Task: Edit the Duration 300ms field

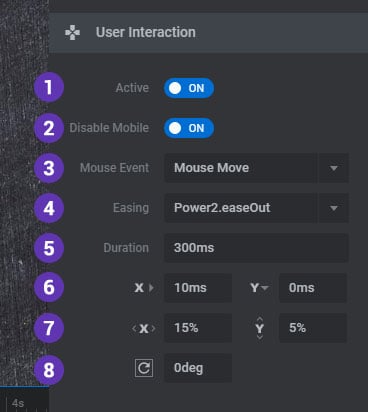Action: (256, 248)
